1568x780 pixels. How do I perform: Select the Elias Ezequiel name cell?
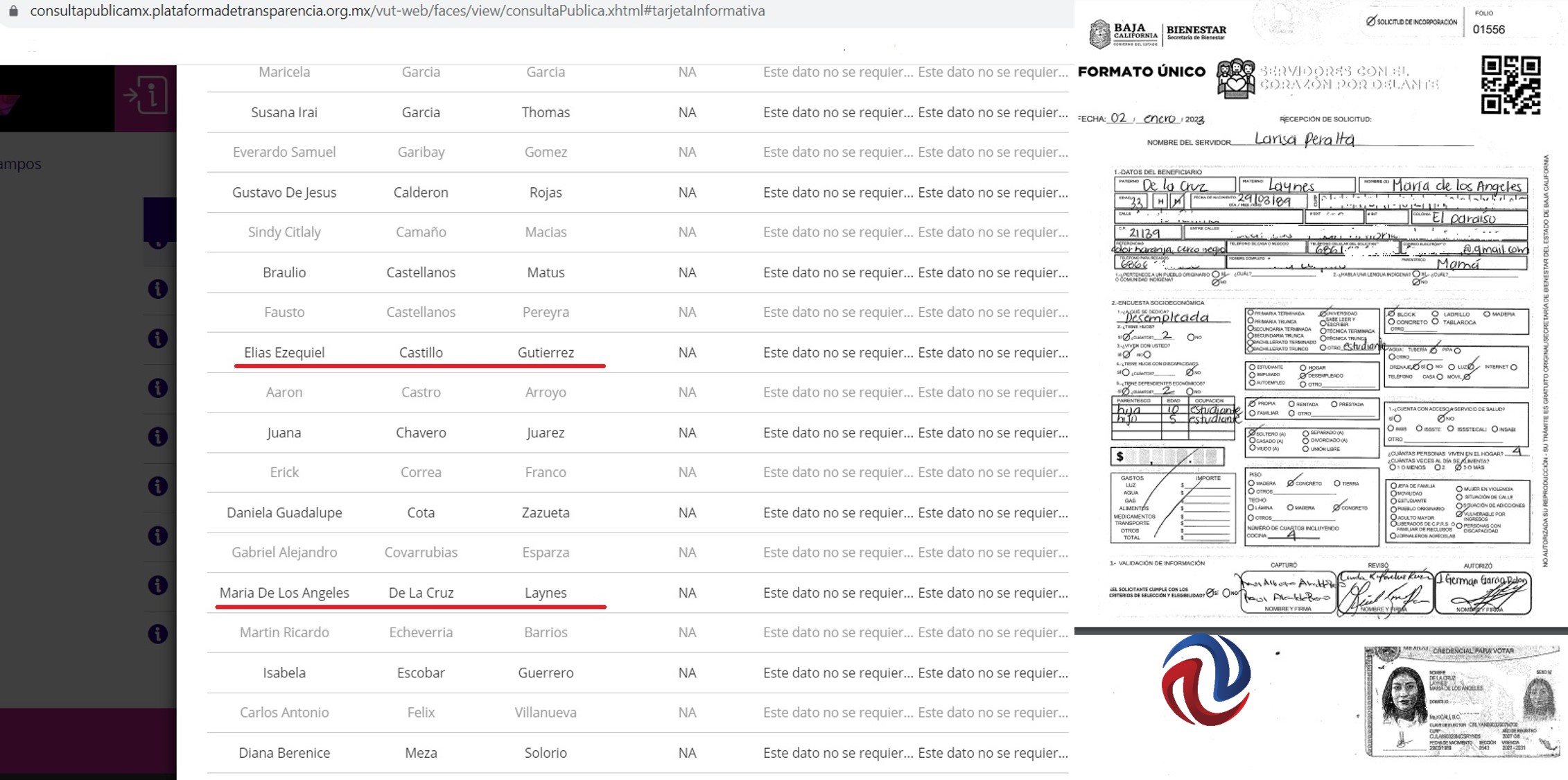pos(284,352)
